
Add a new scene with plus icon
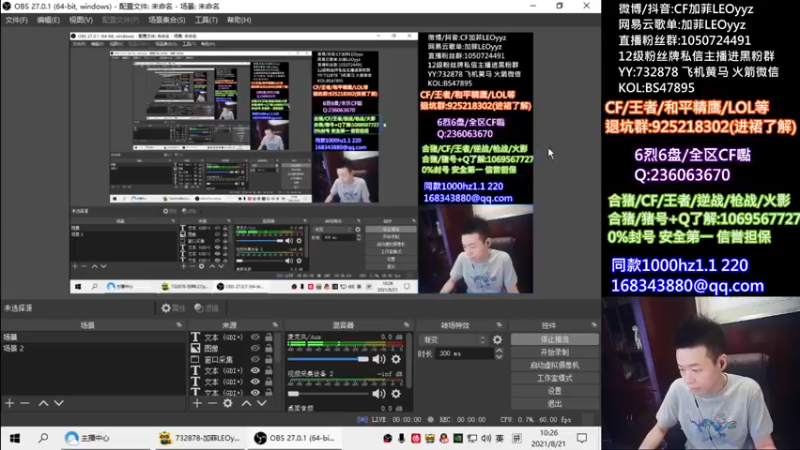point(10,403)
